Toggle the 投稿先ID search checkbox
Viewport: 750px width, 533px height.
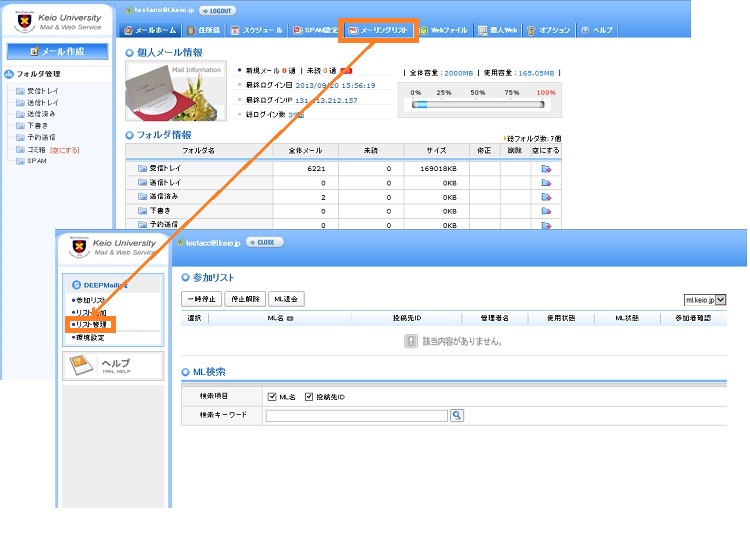308,397
